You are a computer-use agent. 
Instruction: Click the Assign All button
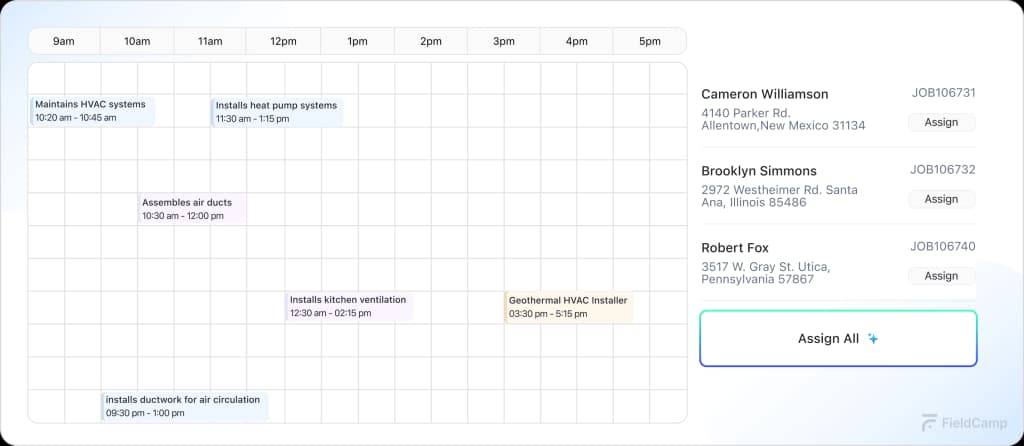pyautogui.click(x=838, y=338)
